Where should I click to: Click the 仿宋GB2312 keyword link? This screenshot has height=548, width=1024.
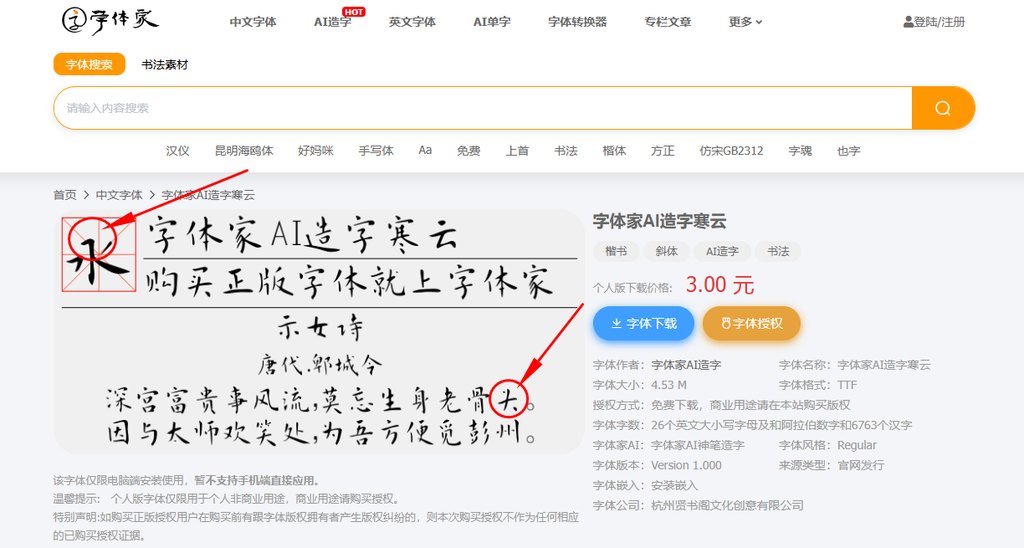coord(731,151)
